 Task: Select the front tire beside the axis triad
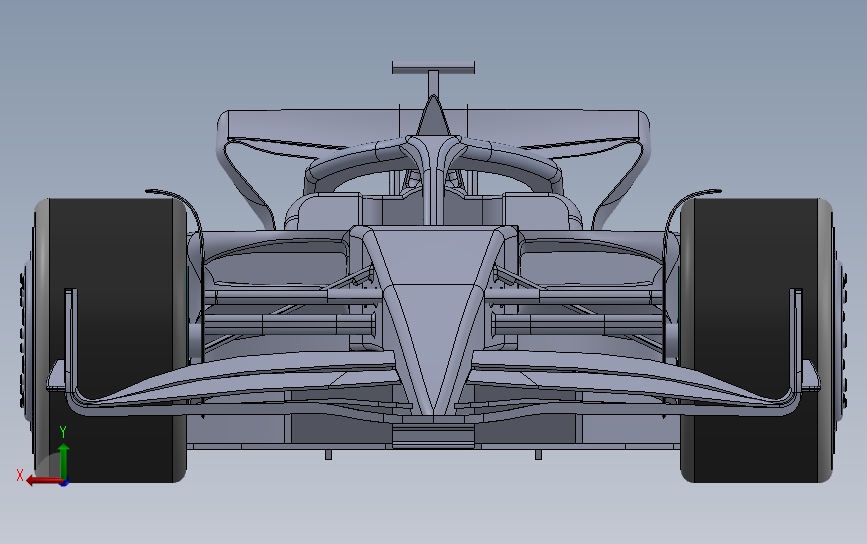tap(111, 340)
